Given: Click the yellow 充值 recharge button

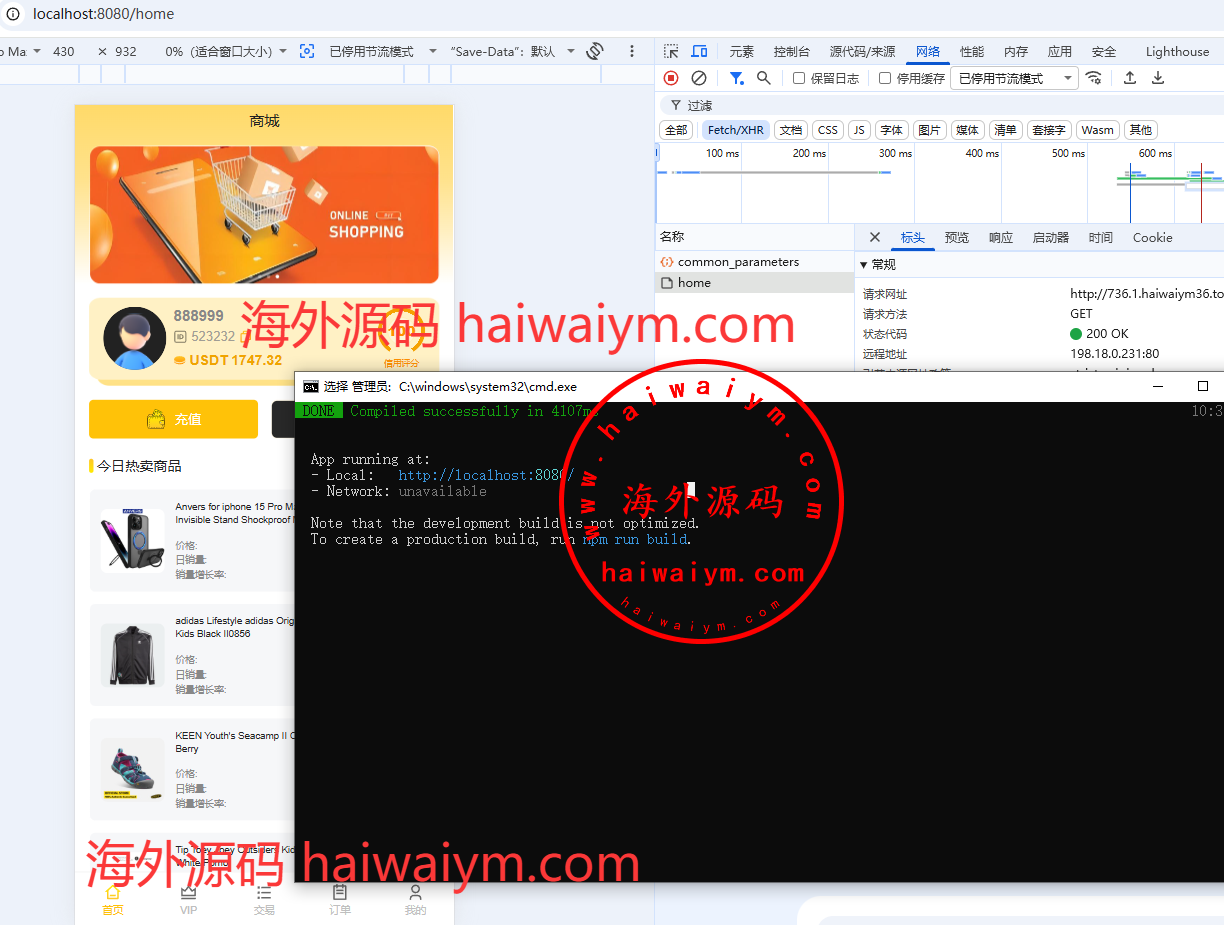Looking at the screenshot, I should pos(173,419).
